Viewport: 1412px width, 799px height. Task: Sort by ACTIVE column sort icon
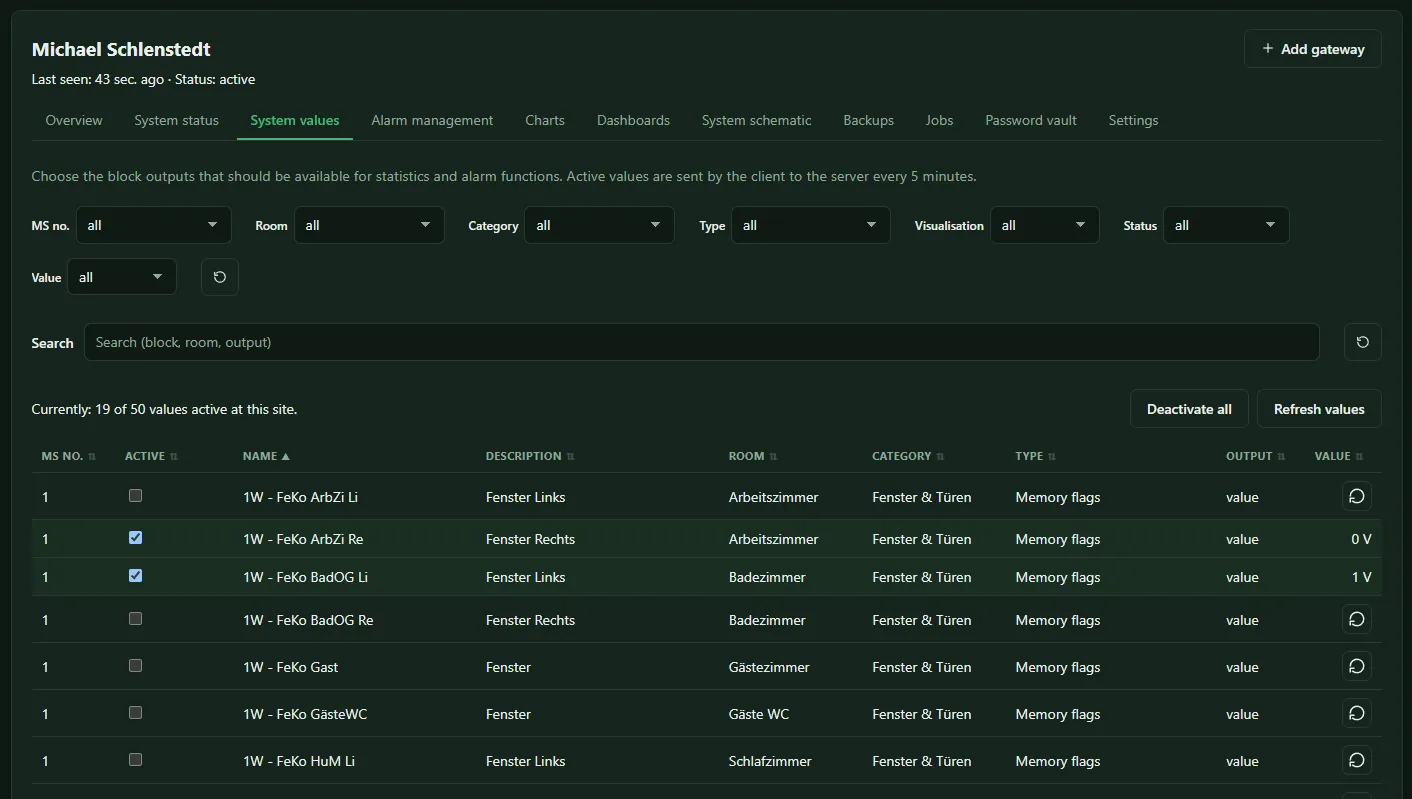point(174,457)
